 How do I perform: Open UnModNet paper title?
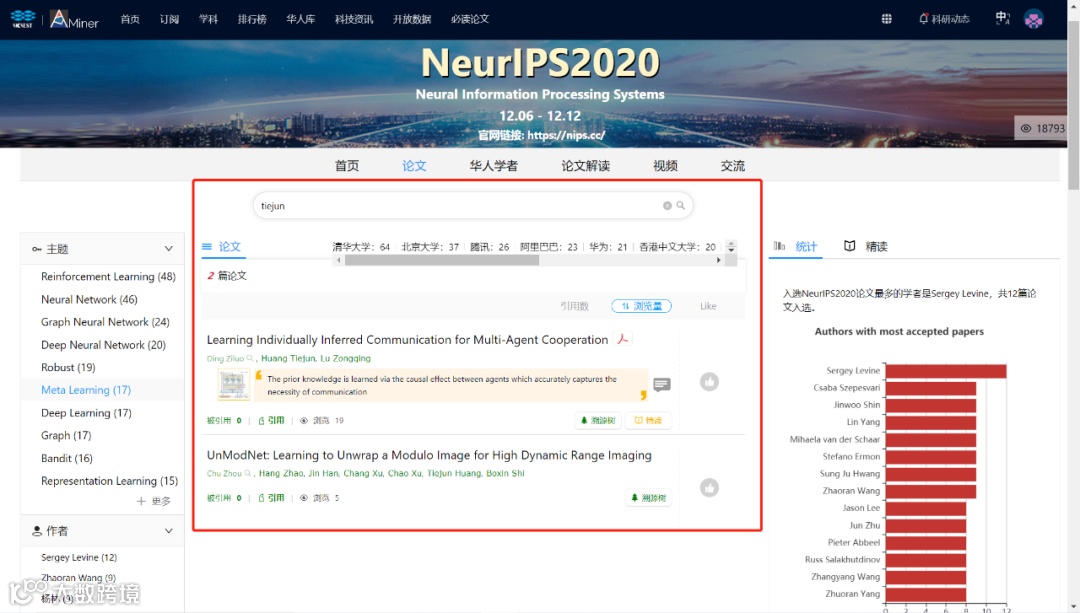pos(429,455)
